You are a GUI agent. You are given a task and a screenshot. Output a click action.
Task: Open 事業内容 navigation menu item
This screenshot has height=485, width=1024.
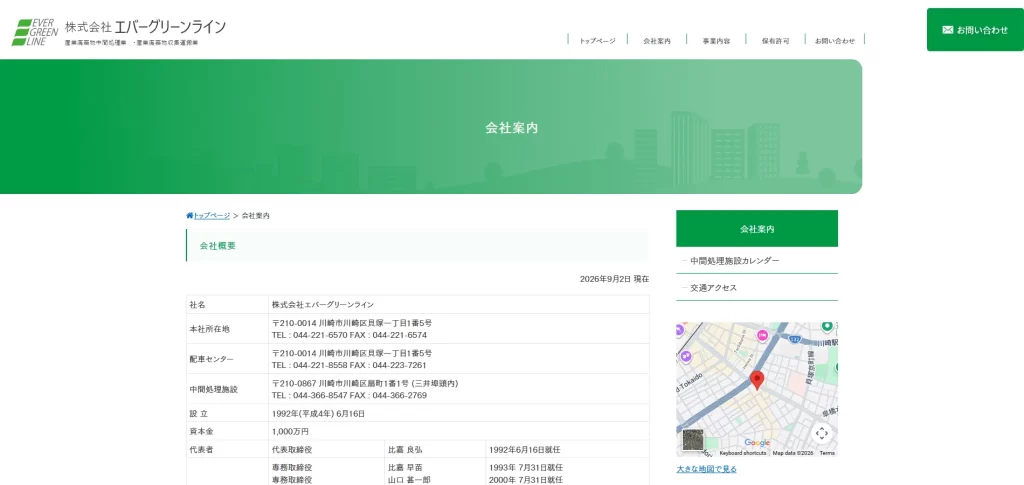716,40
